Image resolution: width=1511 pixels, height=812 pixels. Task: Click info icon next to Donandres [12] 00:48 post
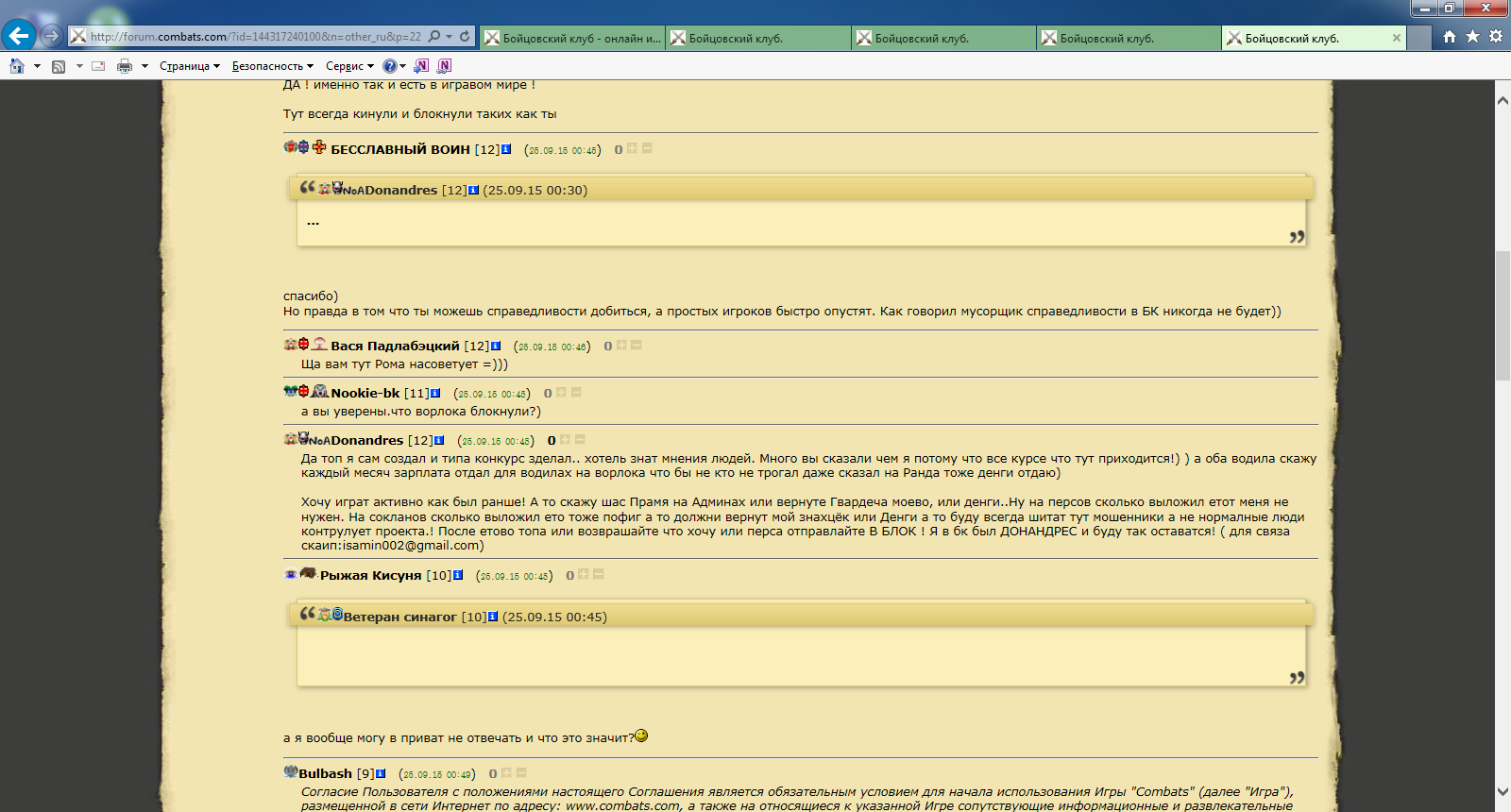(x=439, y=440)
